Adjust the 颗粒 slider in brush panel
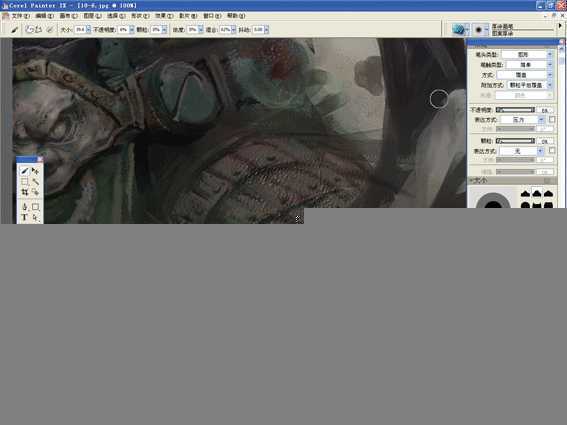The height and width of the screenshot is (425, 567). pyautogui.click(x=515, y=141)
